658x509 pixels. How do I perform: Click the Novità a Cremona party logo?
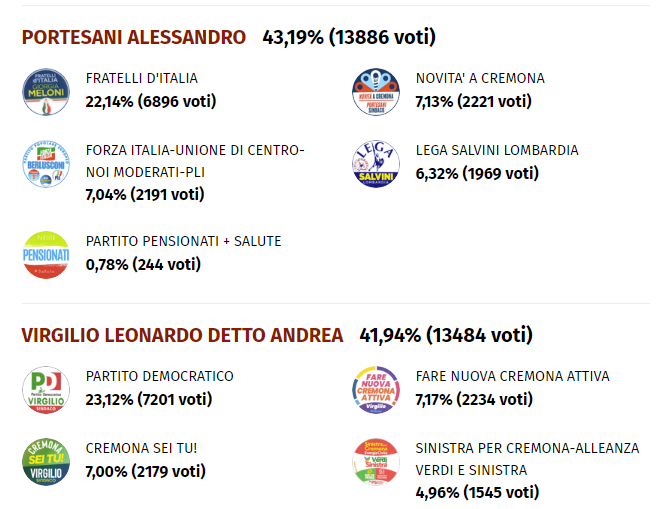pos(376,91)
